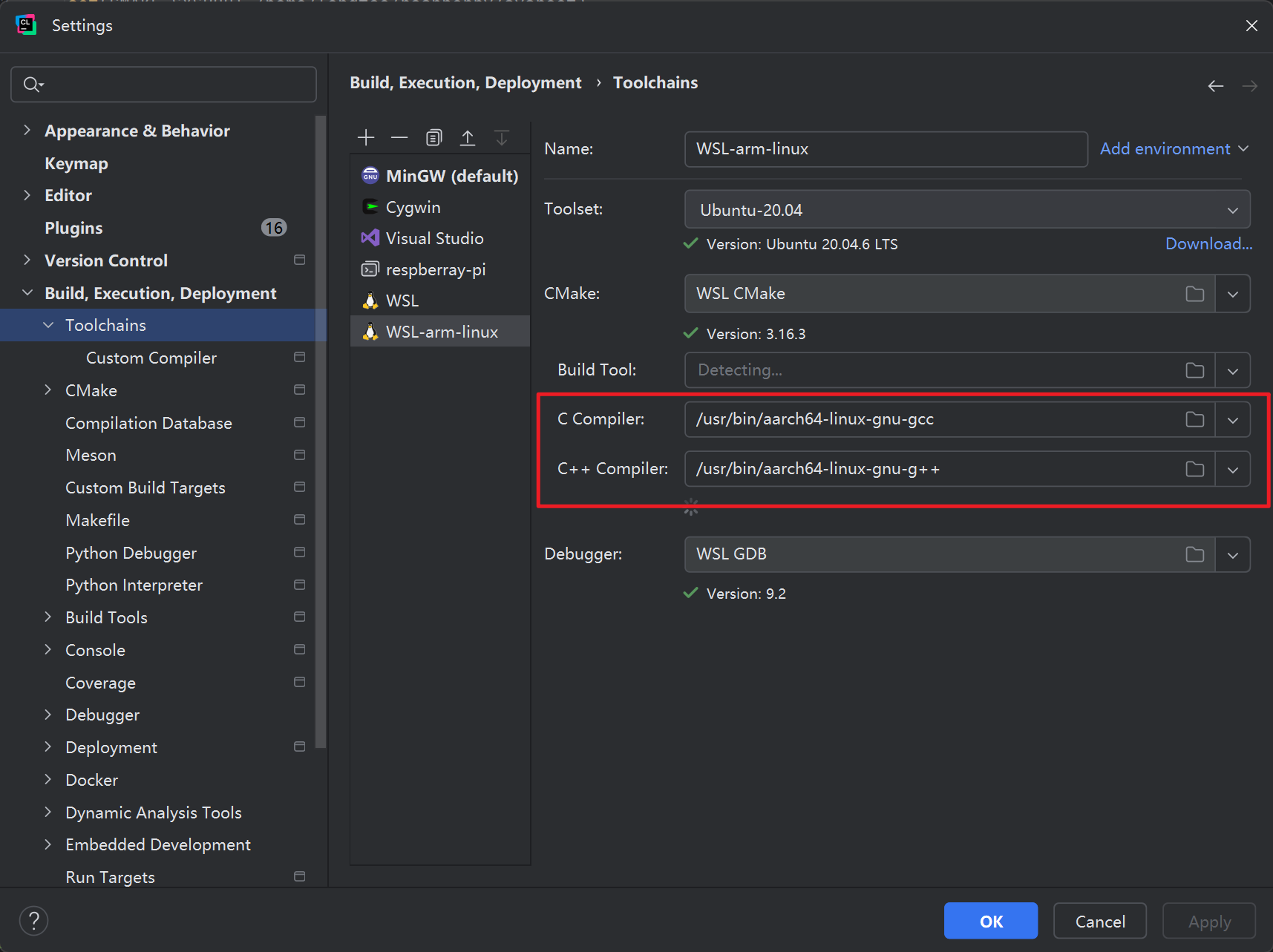Open the Add environment dropdown
This screenshot has width=1273, height=952.
pos(1174,149)
